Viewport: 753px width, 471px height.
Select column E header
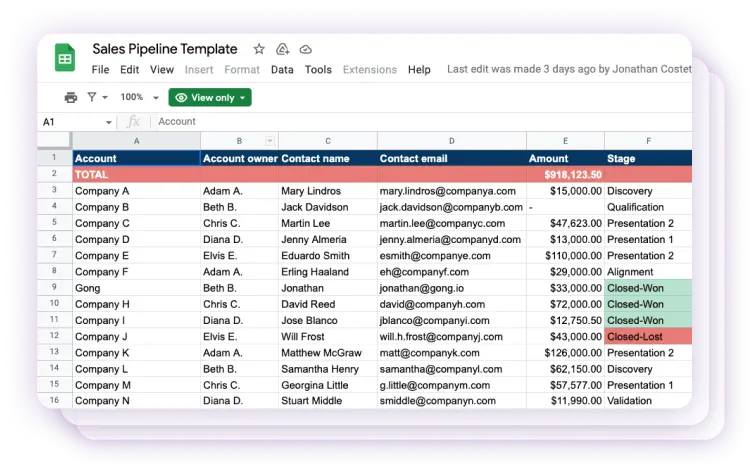click(x=565, y=141)
